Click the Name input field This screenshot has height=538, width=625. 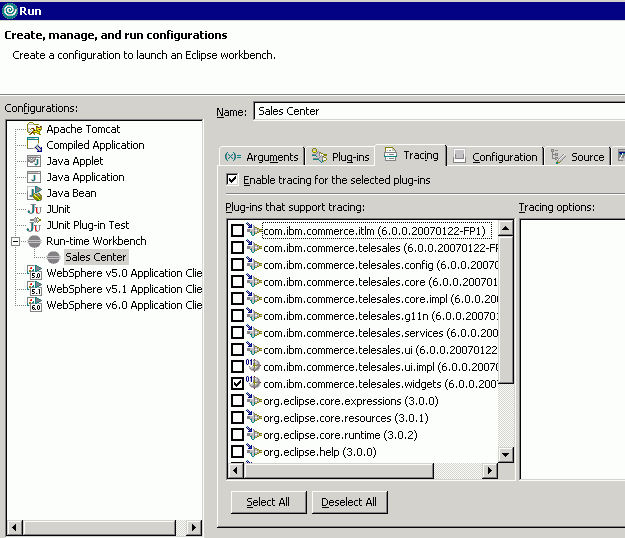[439, 111]
